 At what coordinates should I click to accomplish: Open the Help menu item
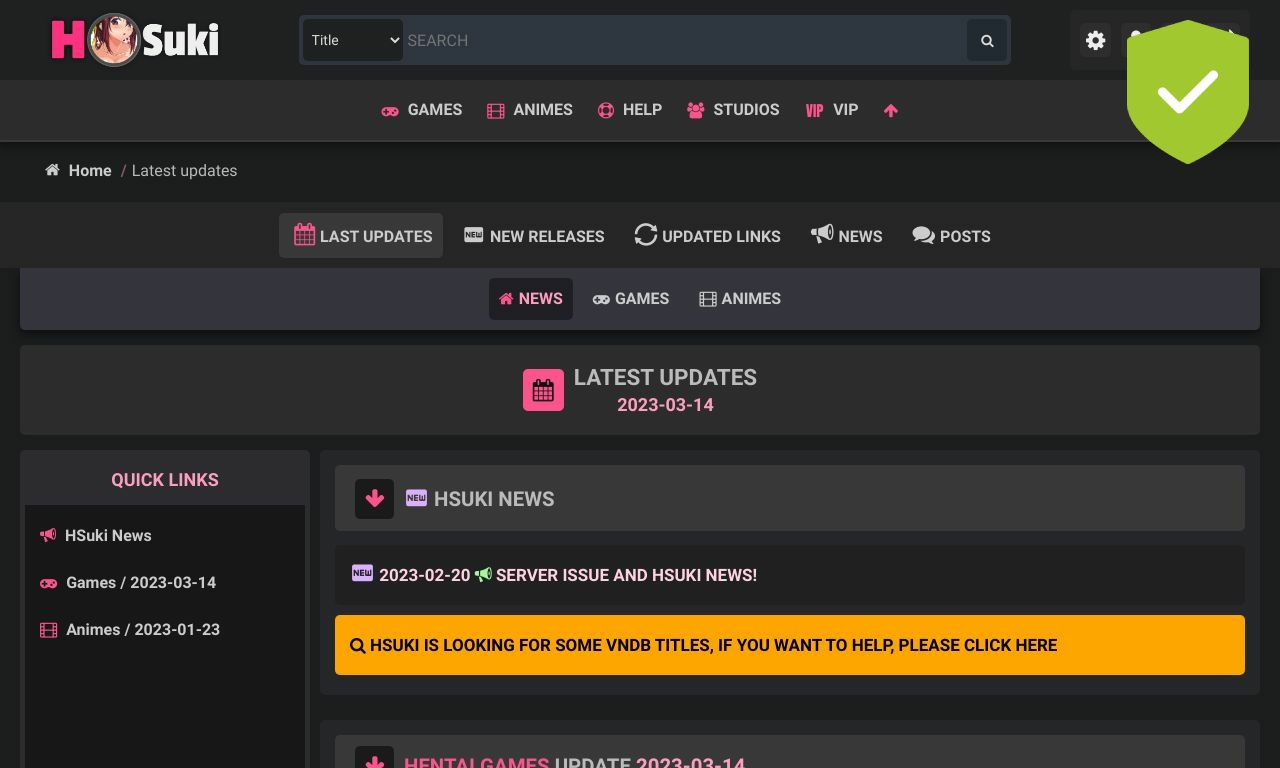630,110
